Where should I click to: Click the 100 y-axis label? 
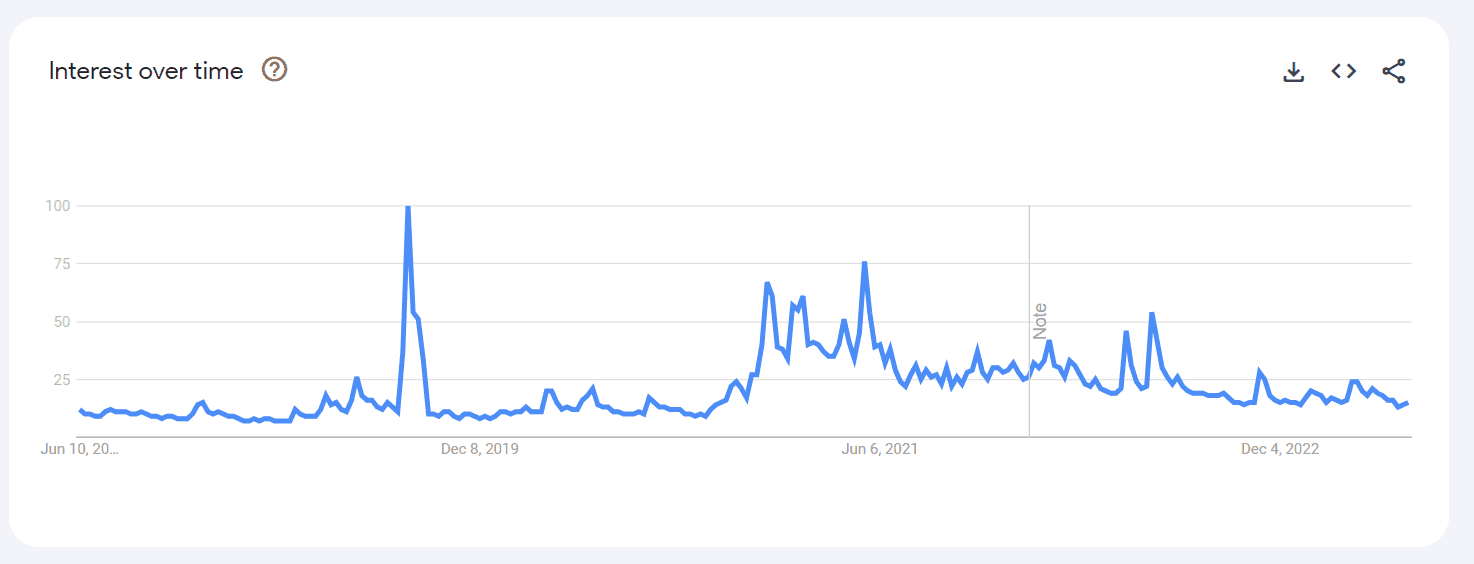point(58,206)
